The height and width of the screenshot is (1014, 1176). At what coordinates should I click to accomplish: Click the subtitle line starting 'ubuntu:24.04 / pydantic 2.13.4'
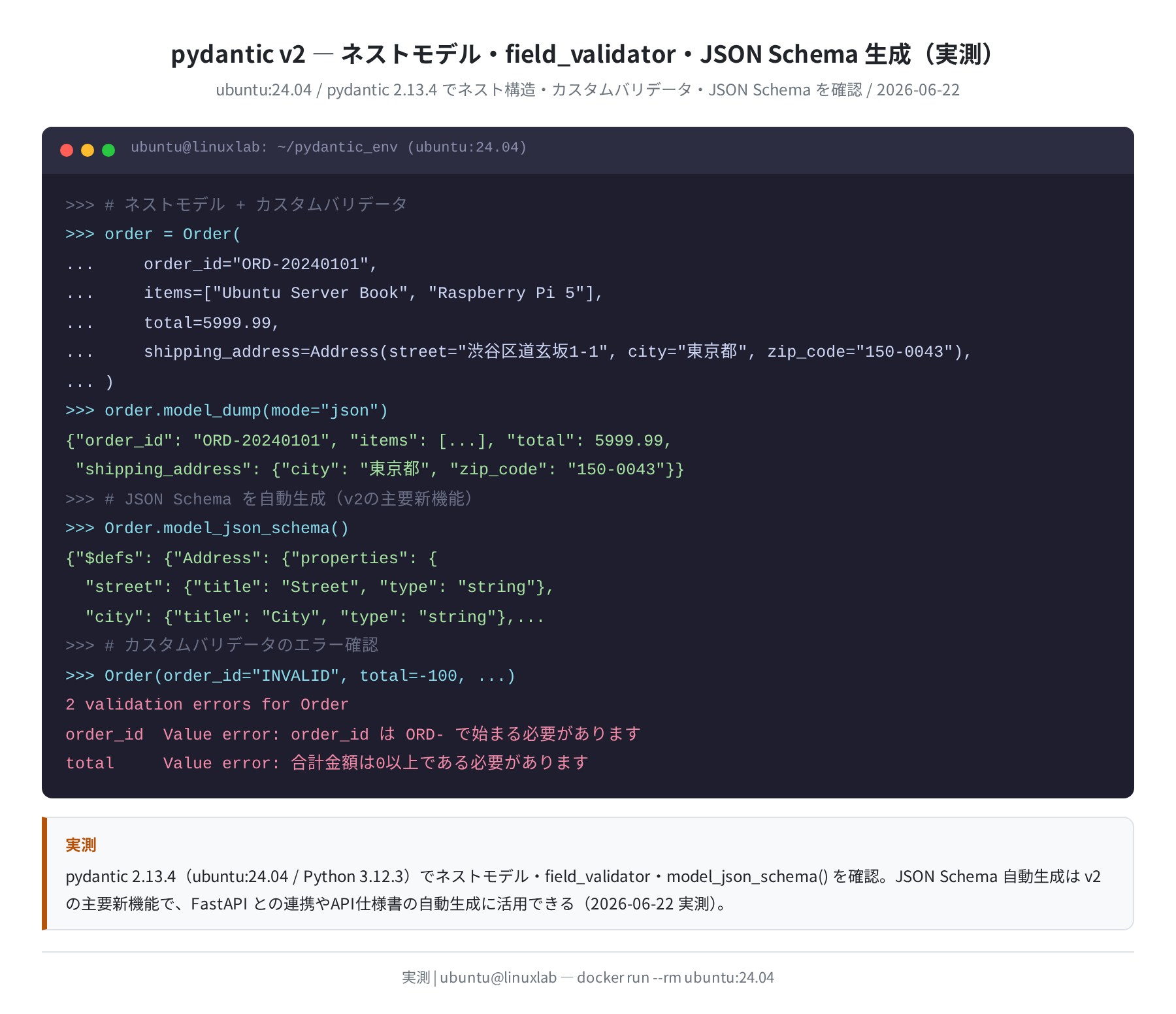587,90
